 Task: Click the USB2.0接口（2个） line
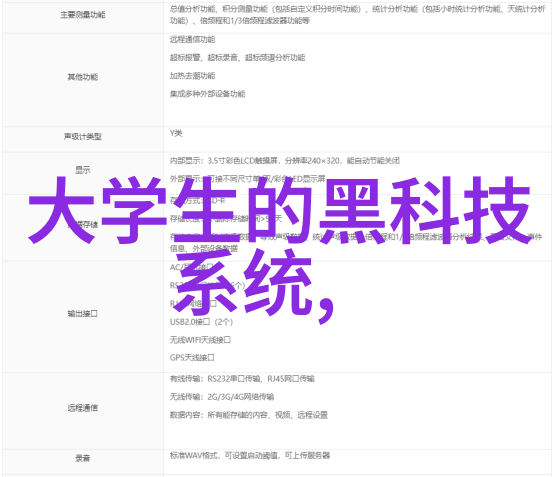201,322
